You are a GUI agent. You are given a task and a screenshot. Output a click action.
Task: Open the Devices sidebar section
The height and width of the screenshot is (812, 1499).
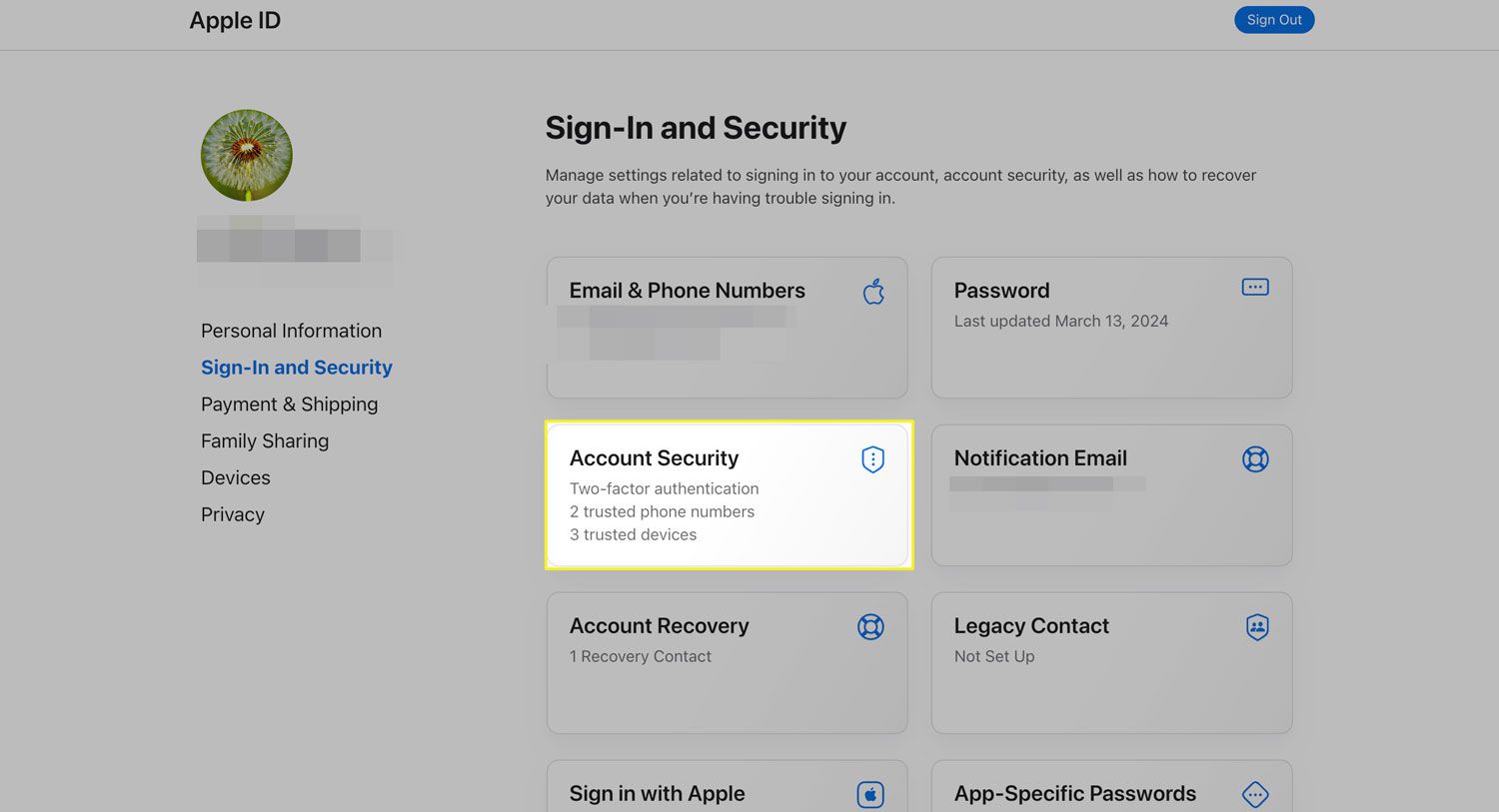236,478
